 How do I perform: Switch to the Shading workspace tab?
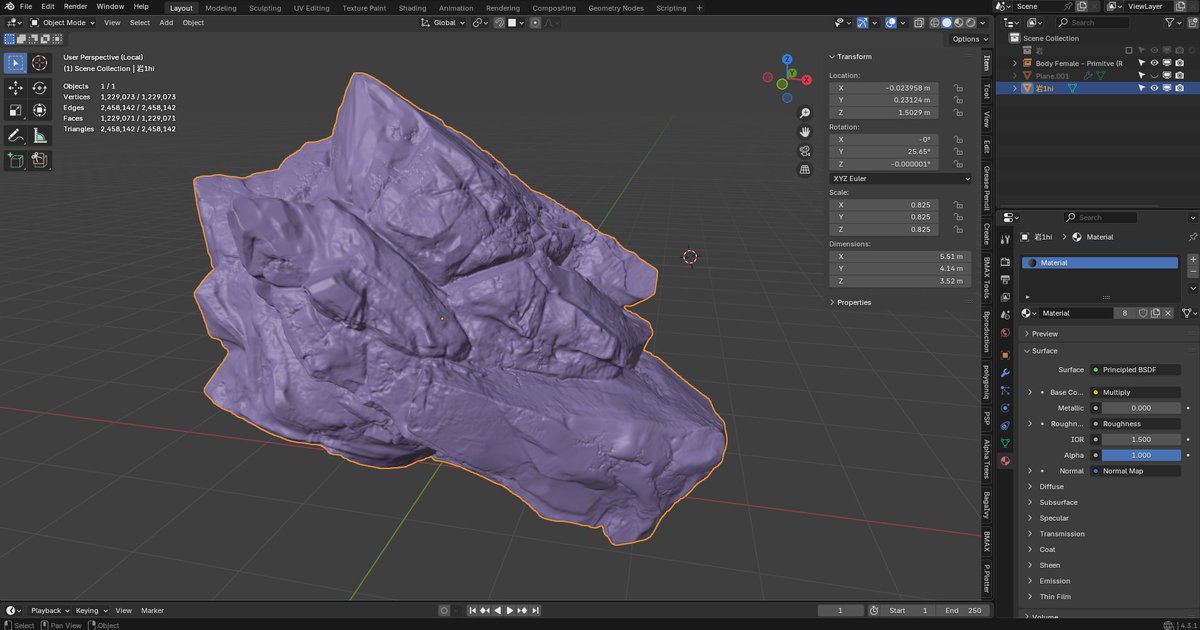pos(412,8)
